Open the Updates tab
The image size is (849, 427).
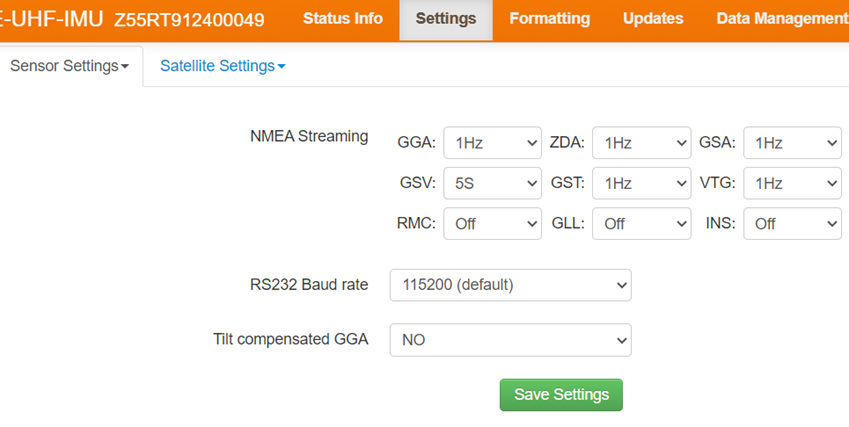pos(653,19)
